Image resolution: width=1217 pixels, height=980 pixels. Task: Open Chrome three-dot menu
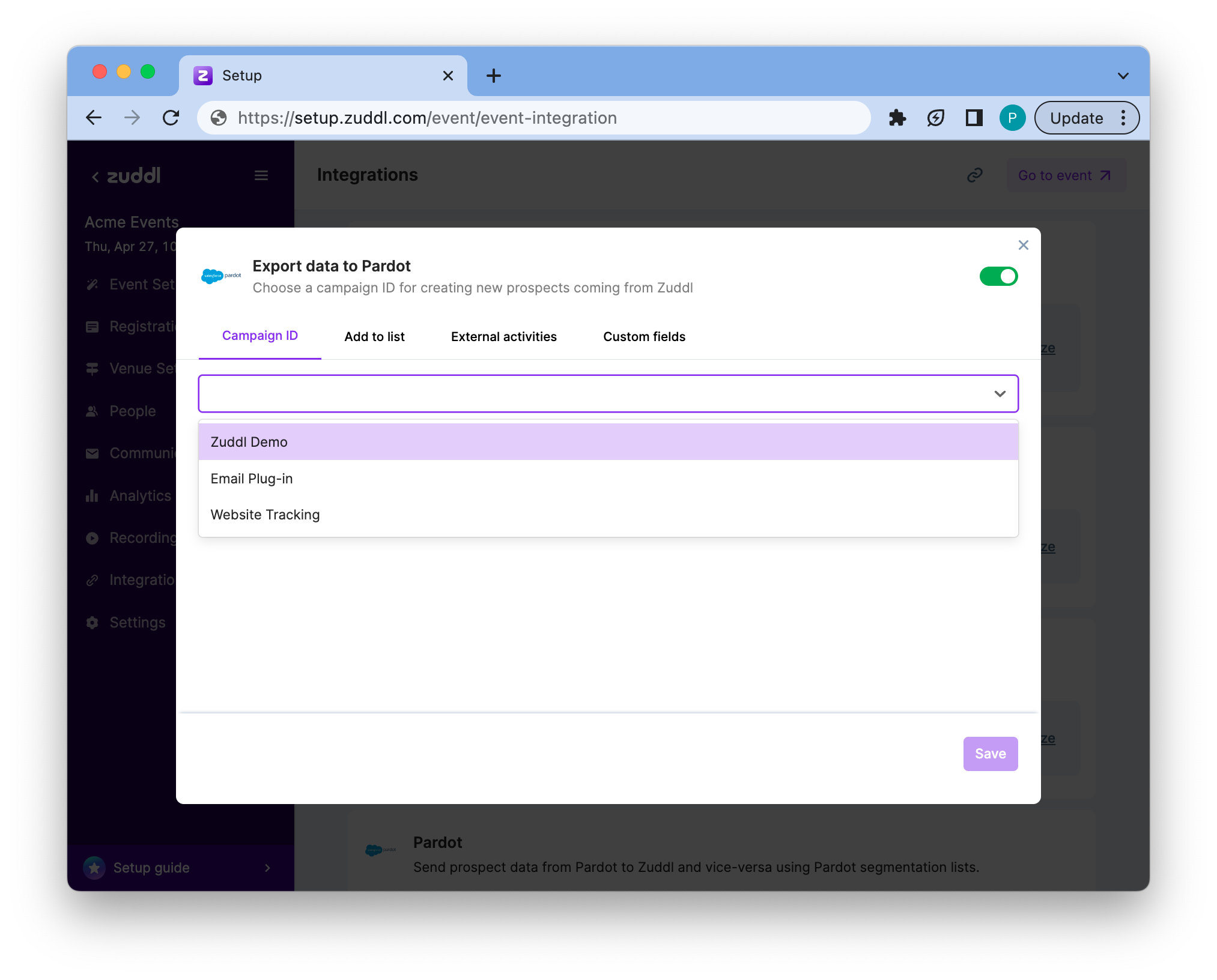pyautogui.click(x=1123, y=118)
